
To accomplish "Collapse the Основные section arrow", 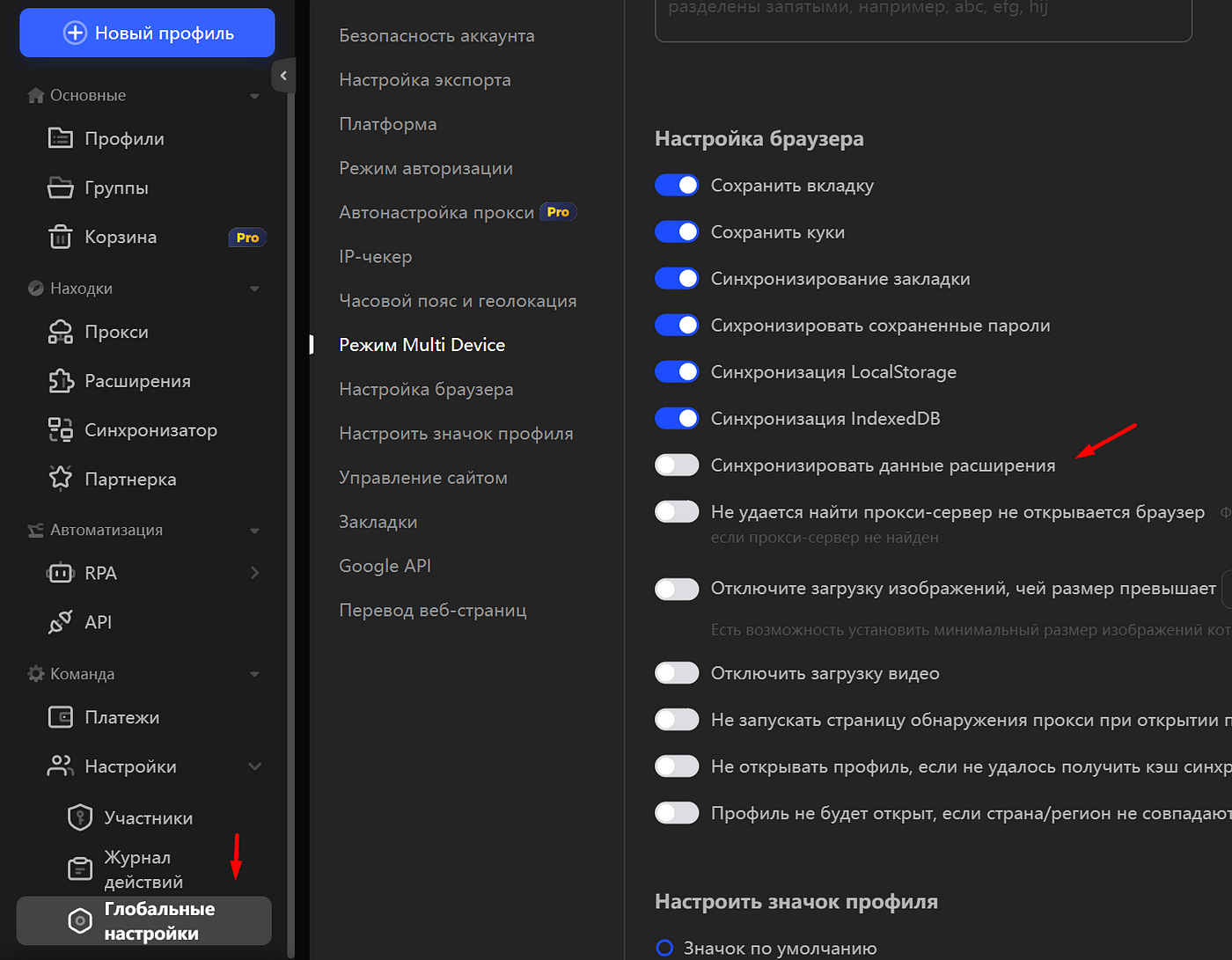I will coord(254,96).
